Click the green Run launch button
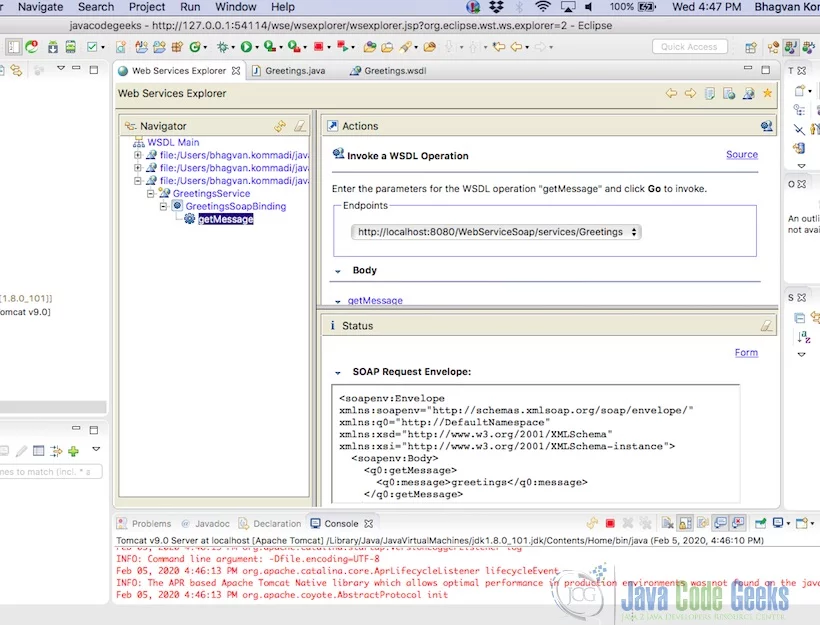Screen dimensions: 820x625 (246, 47)
